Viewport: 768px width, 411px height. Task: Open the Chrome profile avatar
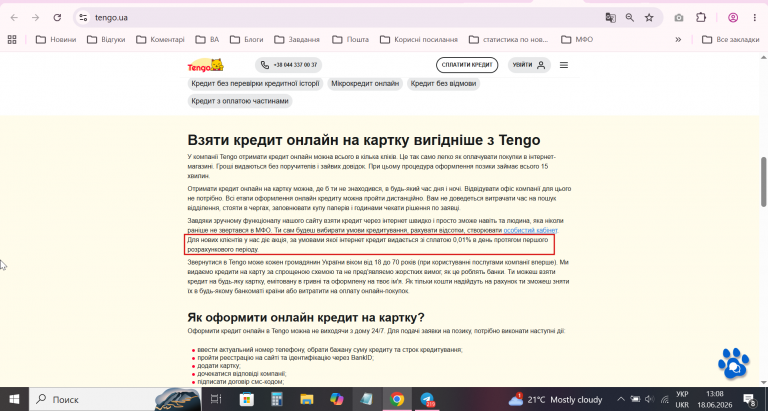(733, 18)
